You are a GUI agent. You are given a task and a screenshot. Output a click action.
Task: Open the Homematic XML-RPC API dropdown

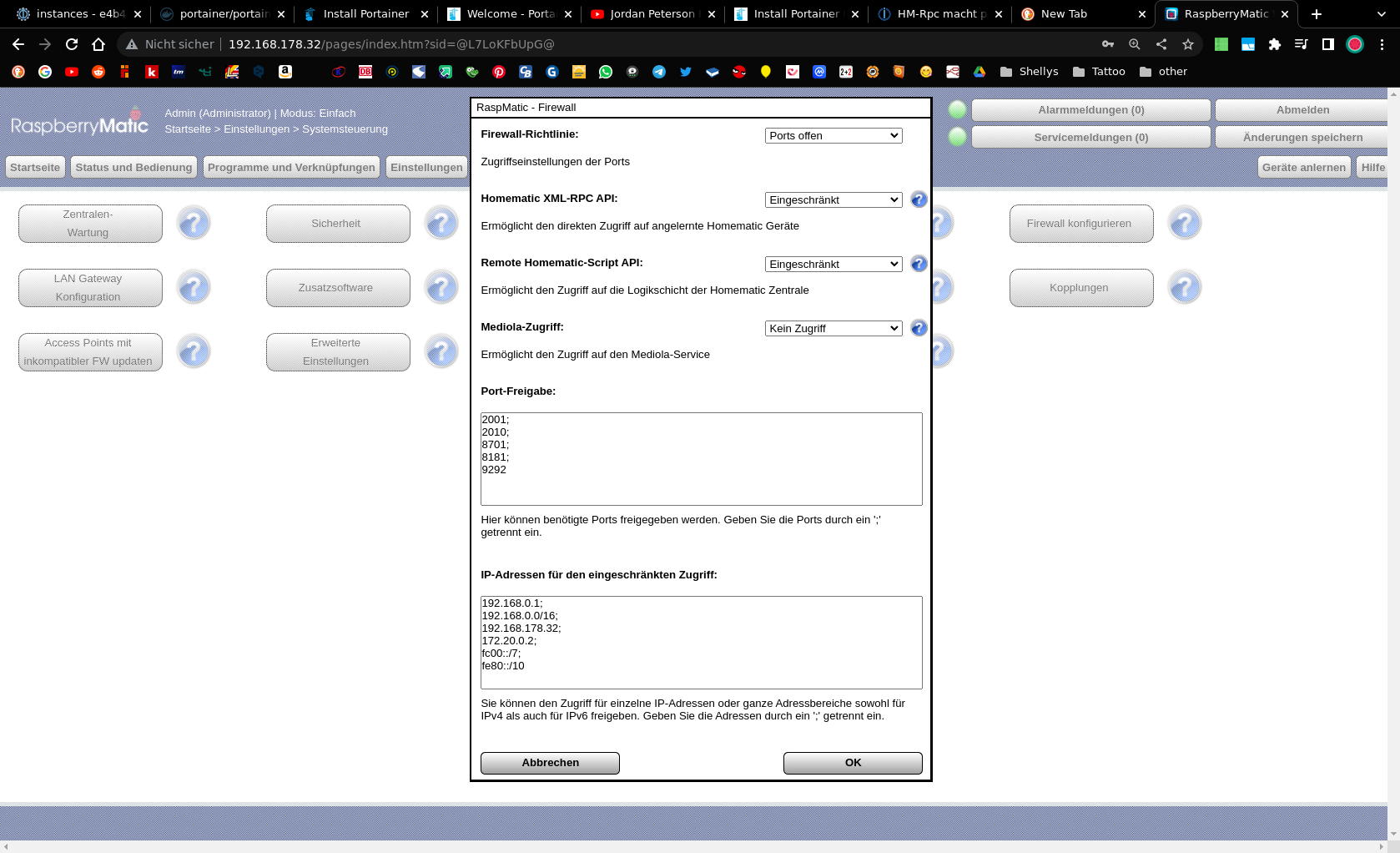(x=833, y=199)
